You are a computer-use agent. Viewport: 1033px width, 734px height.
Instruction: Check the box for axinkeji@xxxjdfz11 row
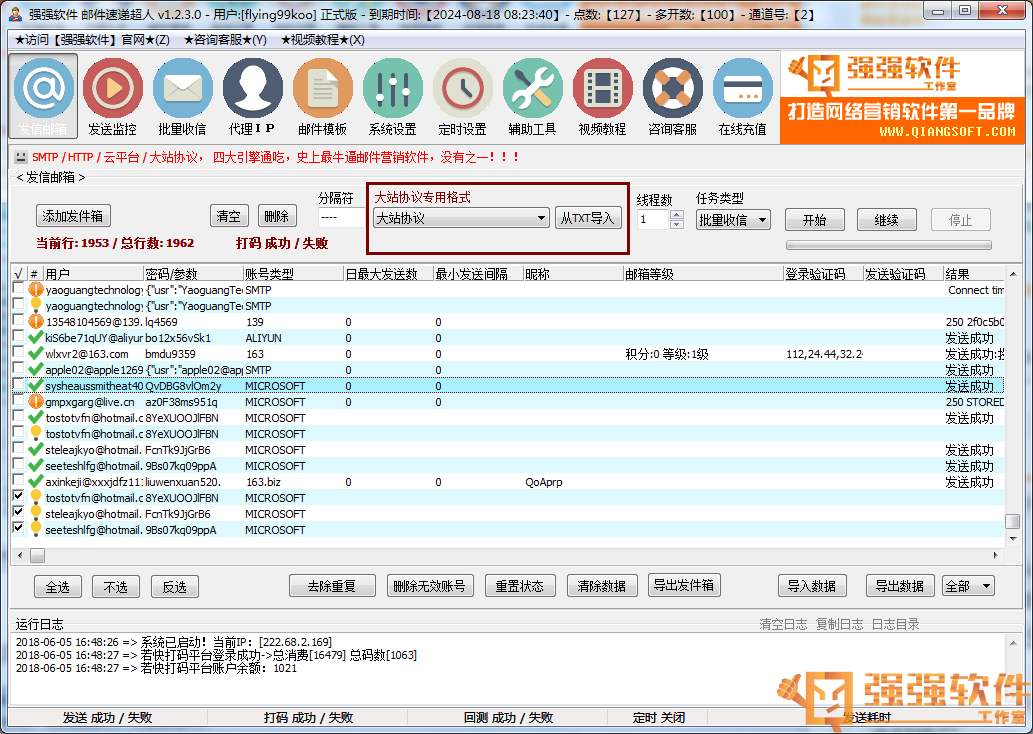(x=18, y=480)
